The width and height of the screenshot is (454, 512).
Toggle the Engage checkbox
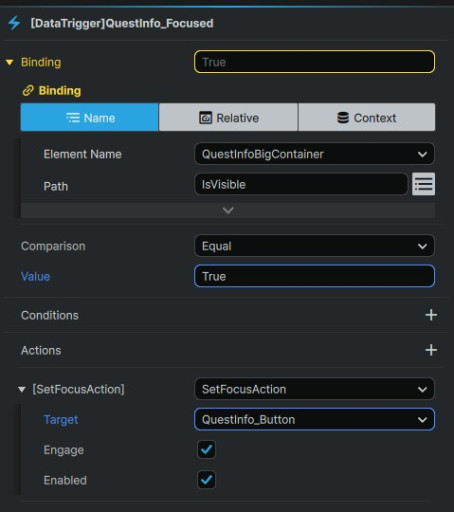click(206, 449)
